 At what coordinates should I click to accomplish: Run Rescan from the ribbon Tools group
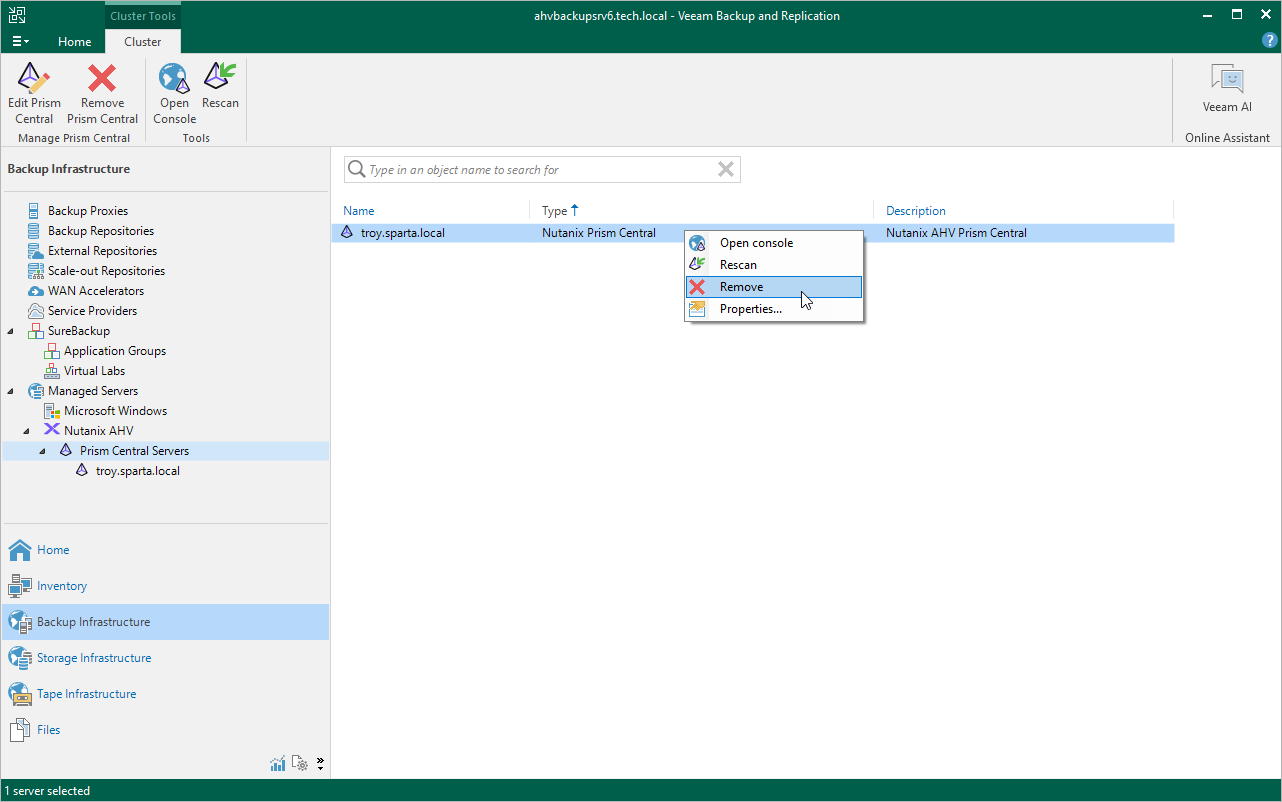220,86
